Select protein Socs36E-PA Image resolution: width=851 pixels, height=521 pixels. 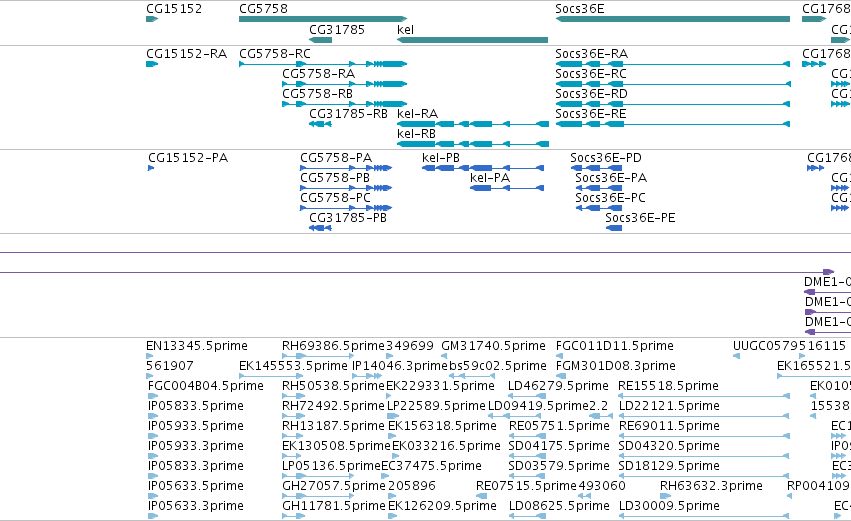pos(611,178)
